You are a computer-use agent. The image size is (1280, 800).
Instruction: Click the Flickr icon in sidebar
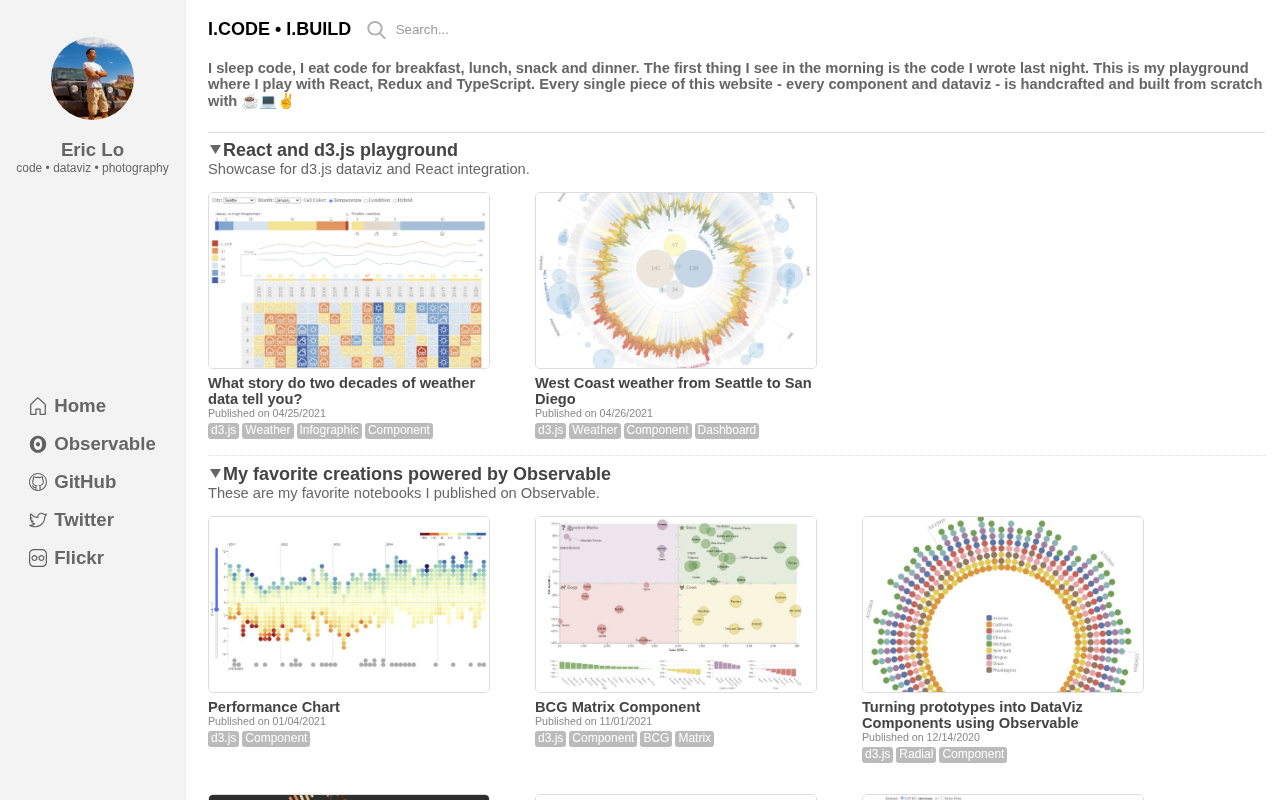38,558
